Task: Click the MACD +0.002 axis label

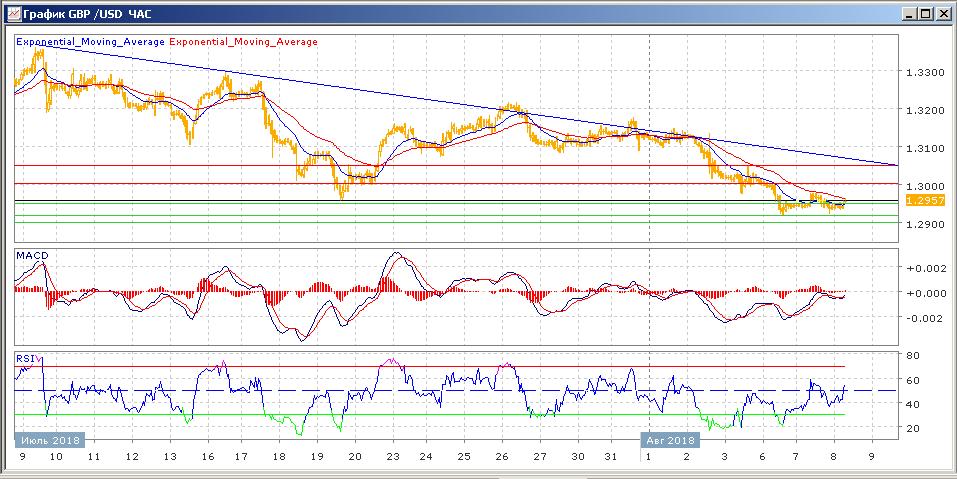Action: pos(924,269)
